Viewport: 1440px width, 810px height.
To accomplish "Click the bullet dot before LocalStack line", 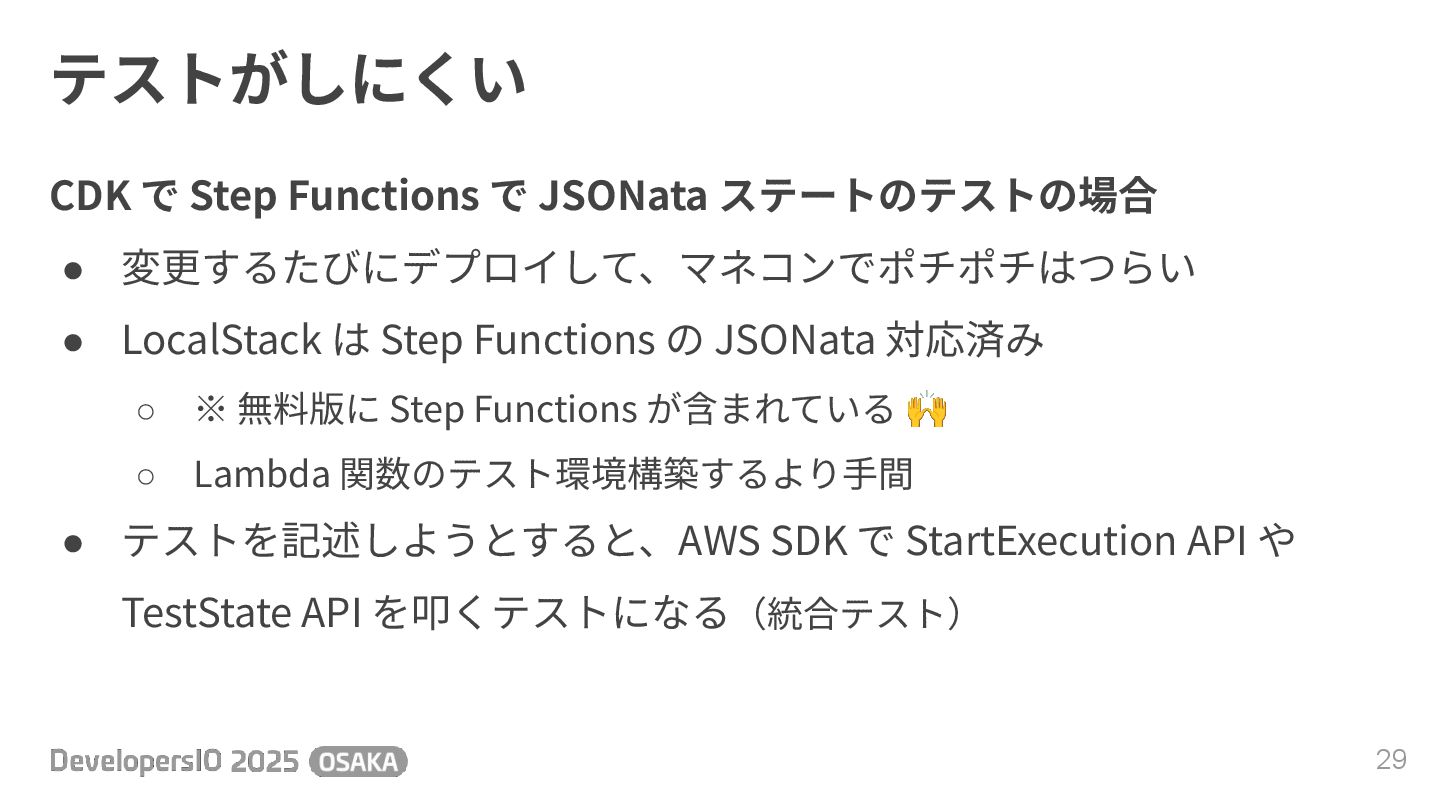I will pos(73,342).
